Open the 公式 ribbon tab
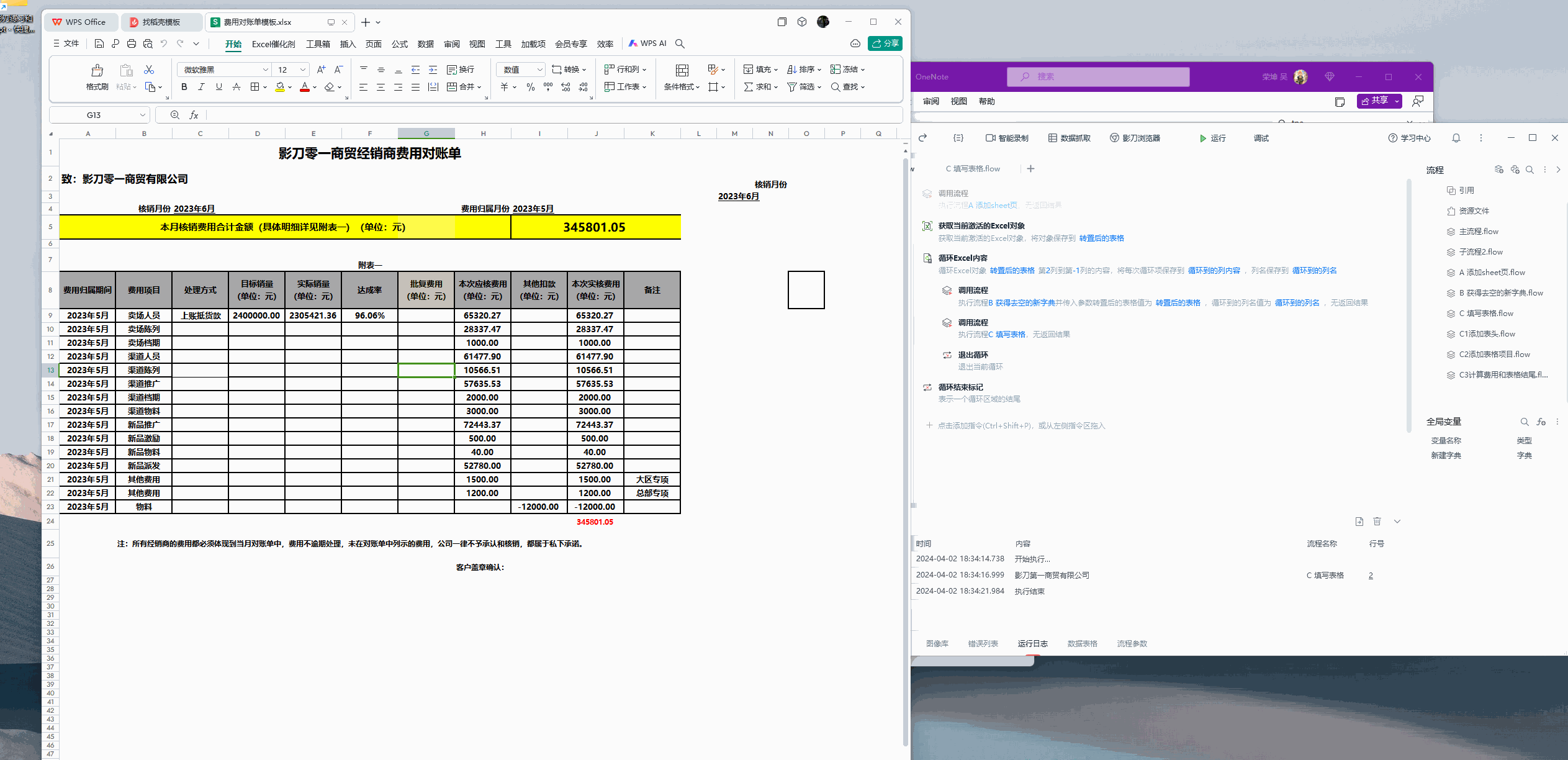1568x760 pixels. (400, 43)
